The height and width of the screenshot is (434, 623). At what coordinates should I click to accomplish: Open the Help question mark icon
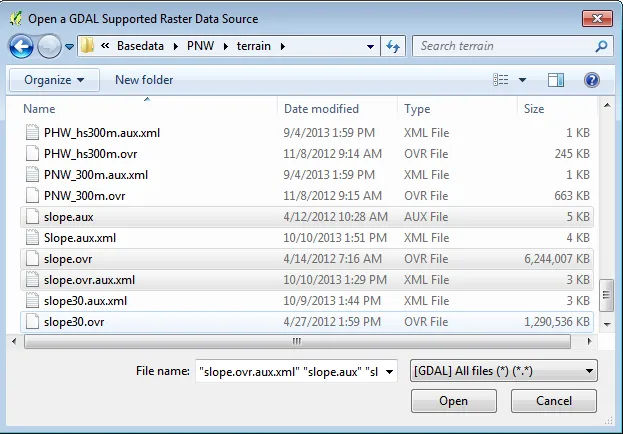pos(591,80)
